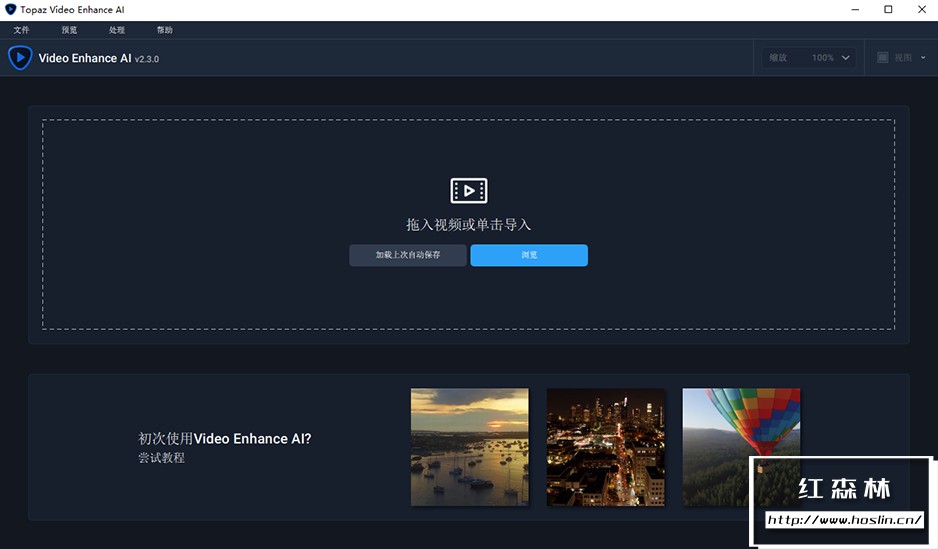This screenshot has width=938, height=549.
Task: Click the blue 浏览 button
Action: click(529, 255)
